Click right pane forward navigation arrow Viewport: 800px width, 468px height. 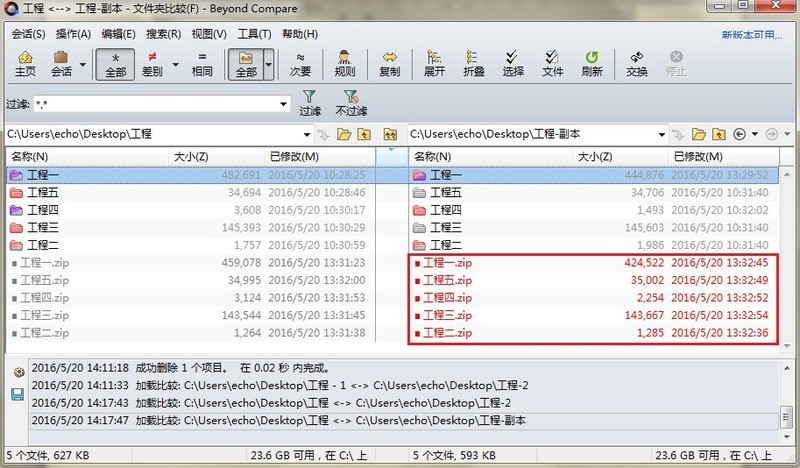(772, 134)
